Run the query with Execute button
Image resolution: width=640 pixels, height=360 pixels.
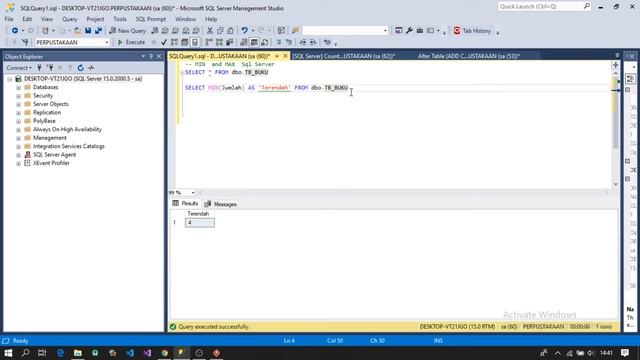(131, 42)
